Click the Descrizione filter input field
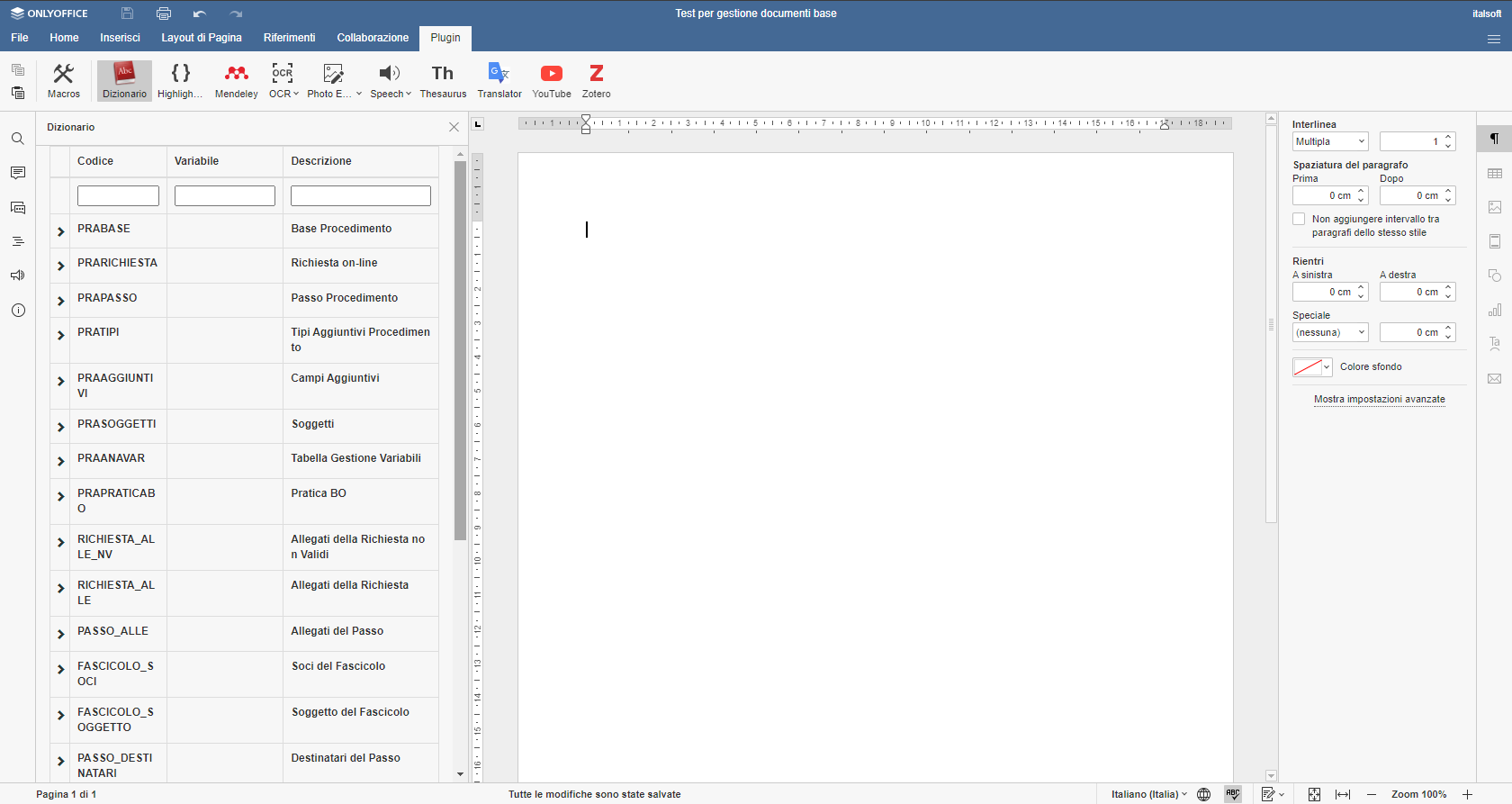The image size is (1512, 804). pos(360,195)
